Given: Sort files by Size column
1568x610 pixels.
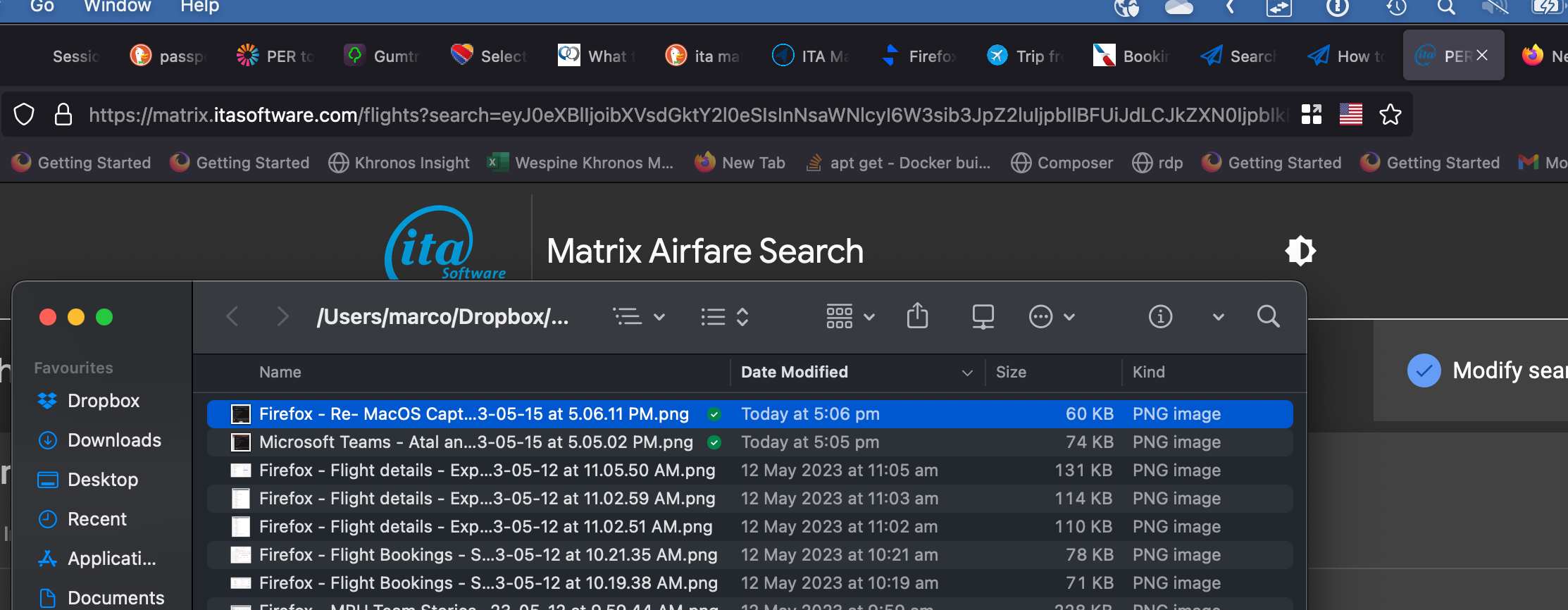Looking at the screenshot, I should (x=1011, y=372).
